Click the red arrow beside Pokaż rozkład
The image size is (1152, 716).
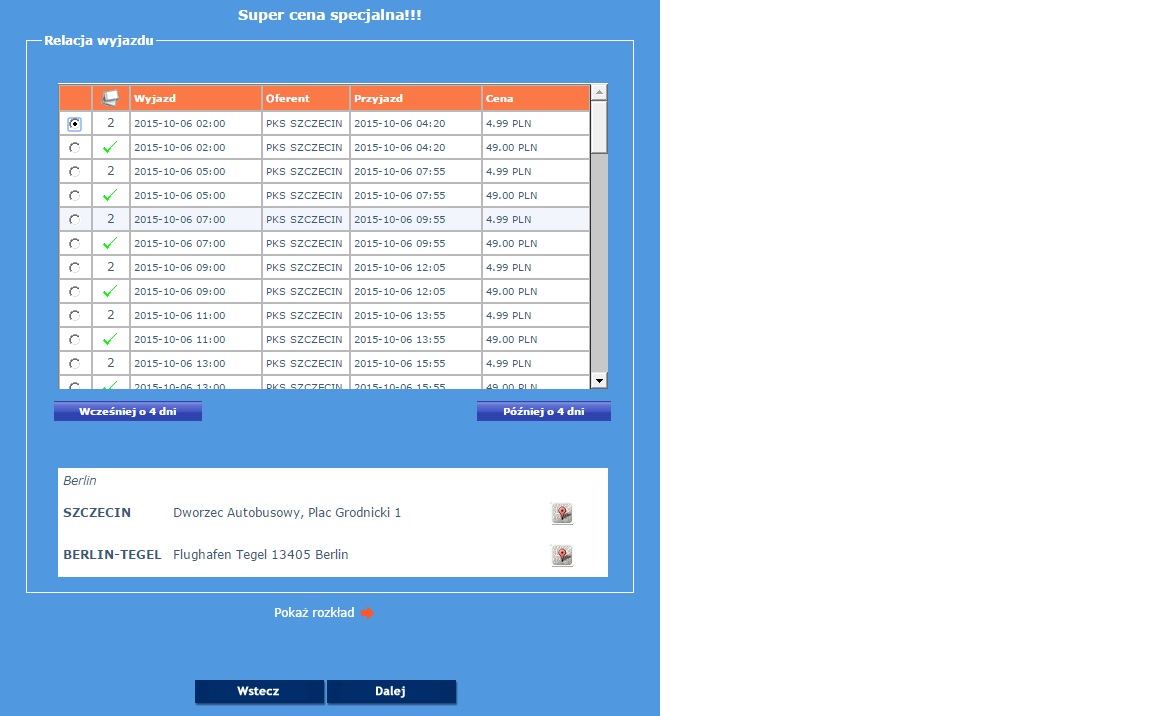coord(367,613)
